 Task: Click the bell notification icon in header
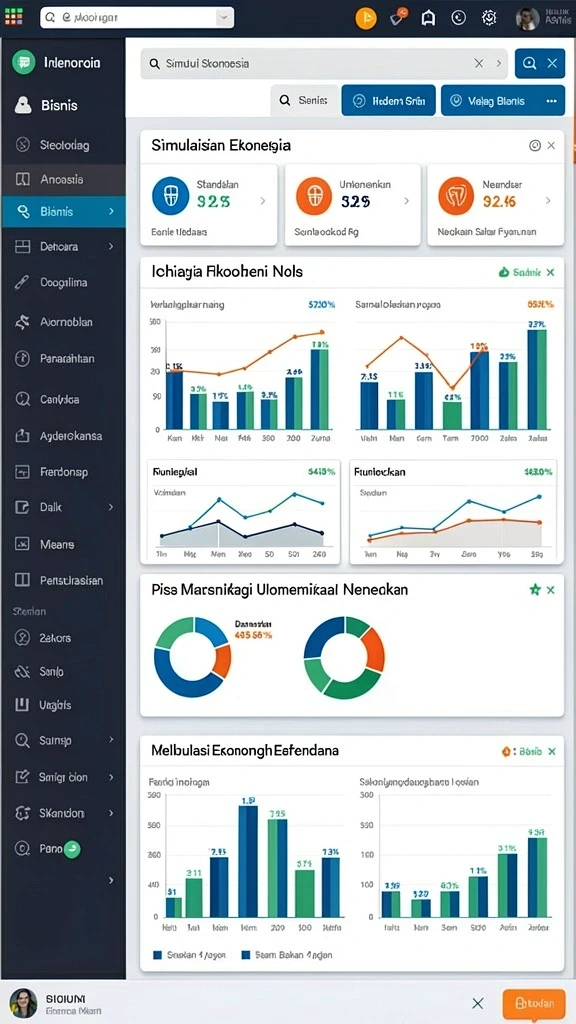428,18
